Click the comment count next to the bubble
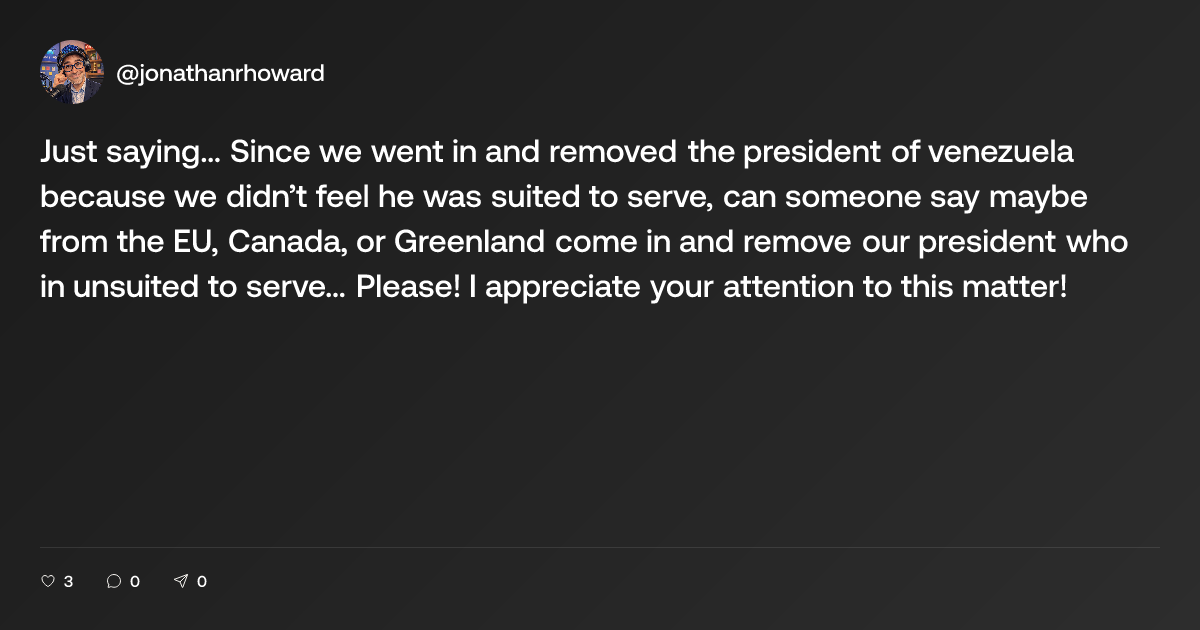Image resolution: width=1200 pixels, height=630 pixels. tap(135, 581)
